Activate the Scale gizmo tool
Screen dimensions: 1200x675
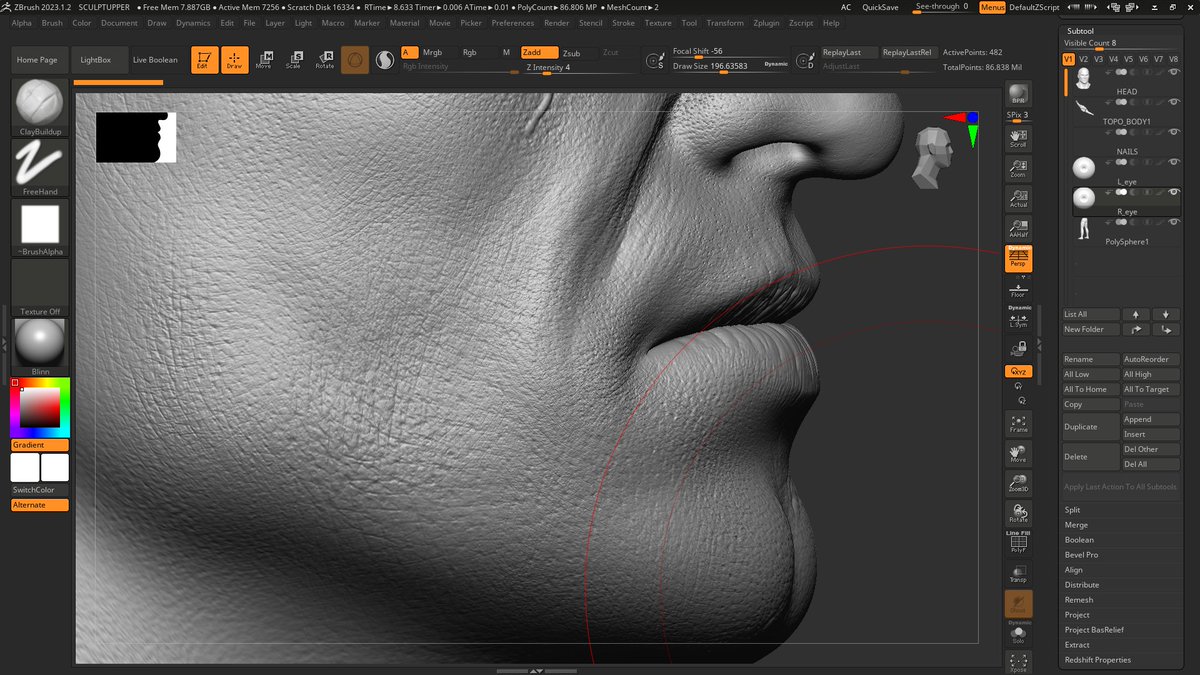293,60
